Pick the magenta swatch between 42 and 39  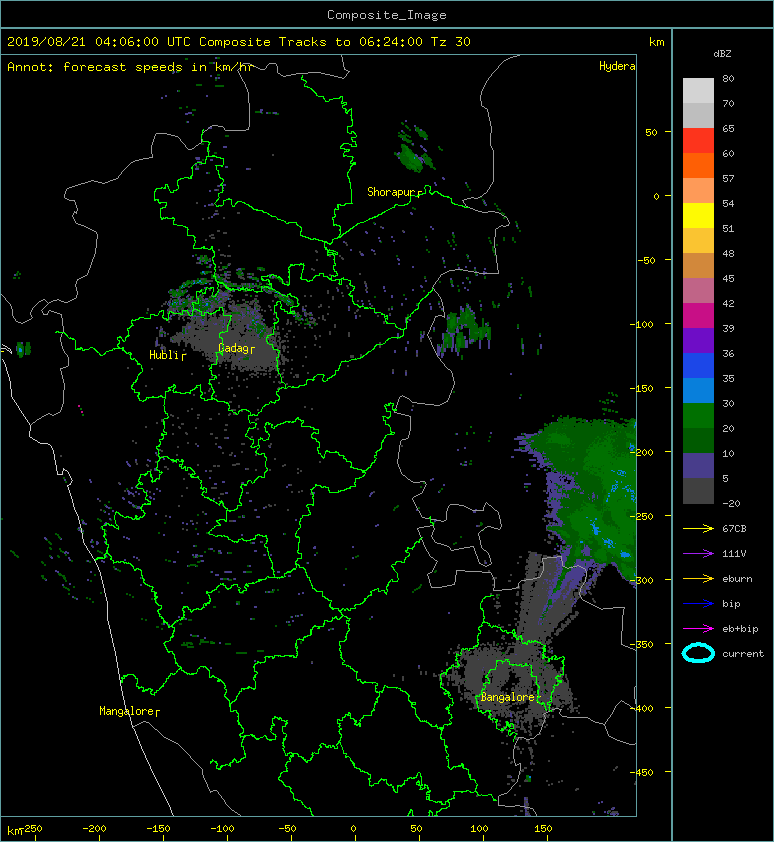pos(698,316)
